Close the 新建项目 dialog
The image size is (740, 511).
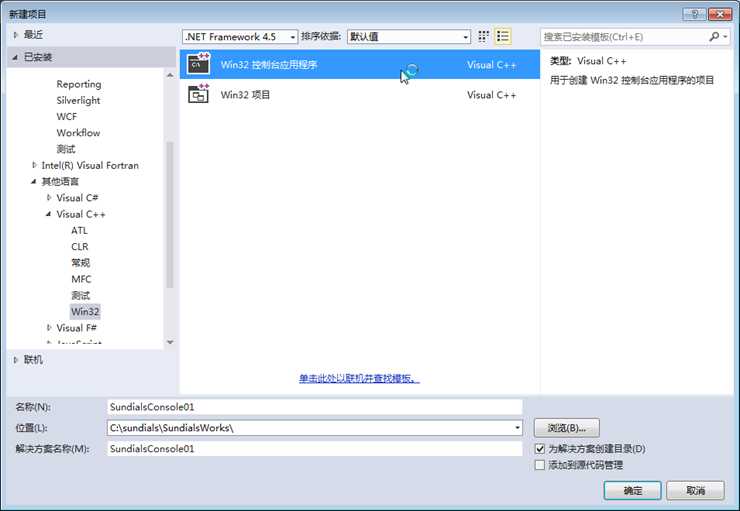point(719,14)
